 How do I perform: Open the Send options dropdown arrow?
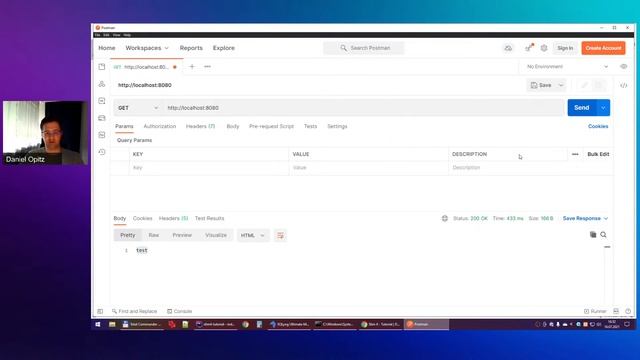tap(603, 108)
